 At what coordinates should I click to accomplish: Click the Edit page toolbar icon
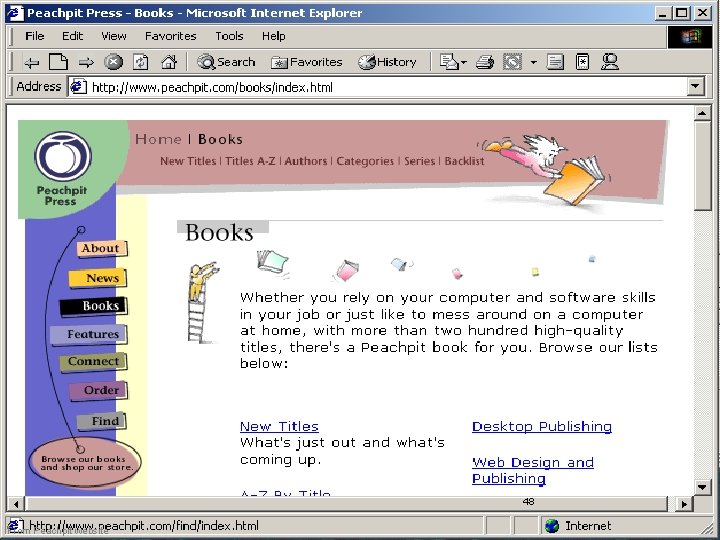[x=512, y=62]
